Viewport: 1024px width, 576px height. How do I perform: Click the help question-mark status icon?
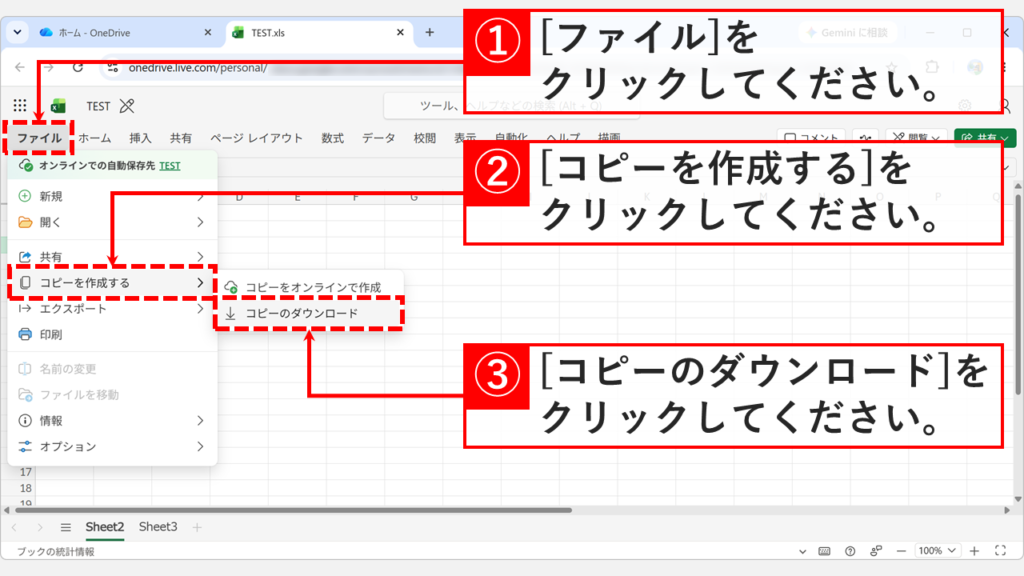tap(850, 551)
